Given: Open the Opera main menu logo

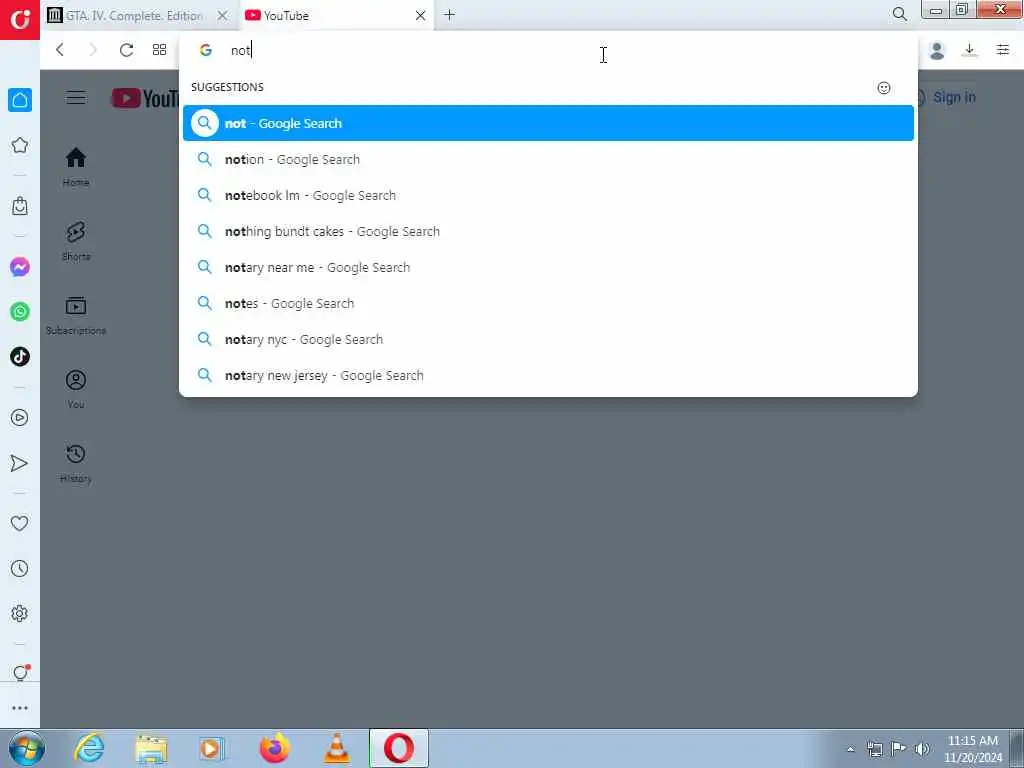Looking at the screenshot, I should tap(20, 19).
